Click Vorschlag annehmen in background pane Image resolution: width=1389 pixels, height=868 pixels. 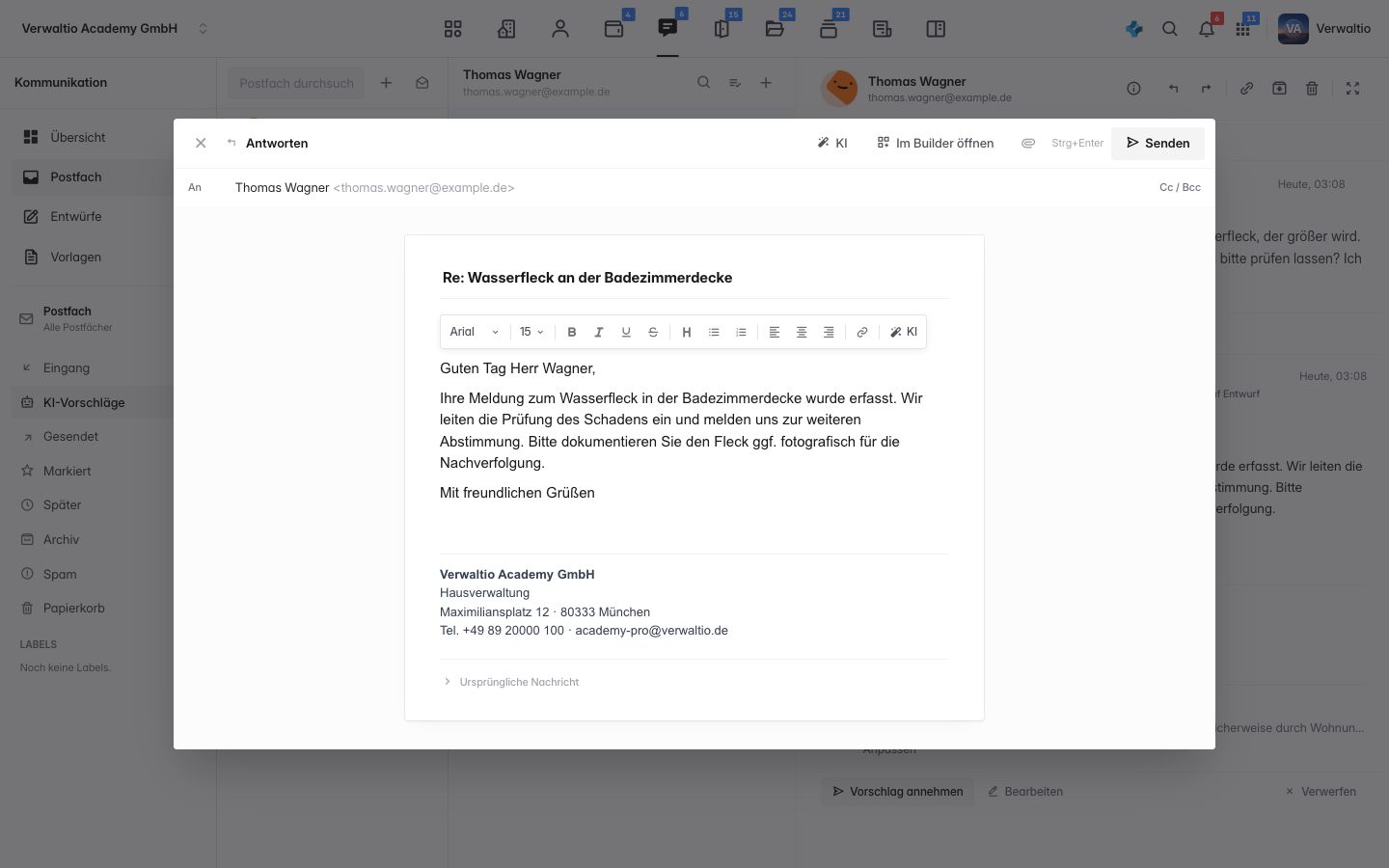click(x=898, y=791)
